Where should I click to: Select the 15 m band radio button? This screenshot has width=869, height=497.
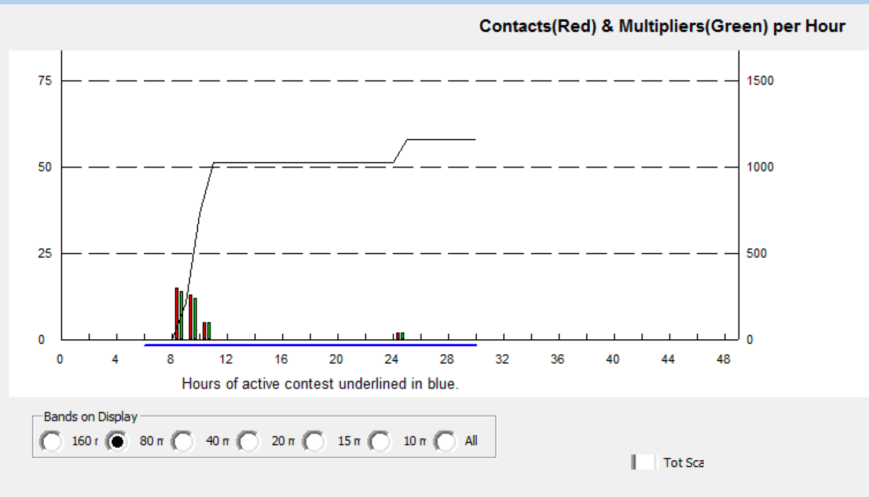[315, 441]
